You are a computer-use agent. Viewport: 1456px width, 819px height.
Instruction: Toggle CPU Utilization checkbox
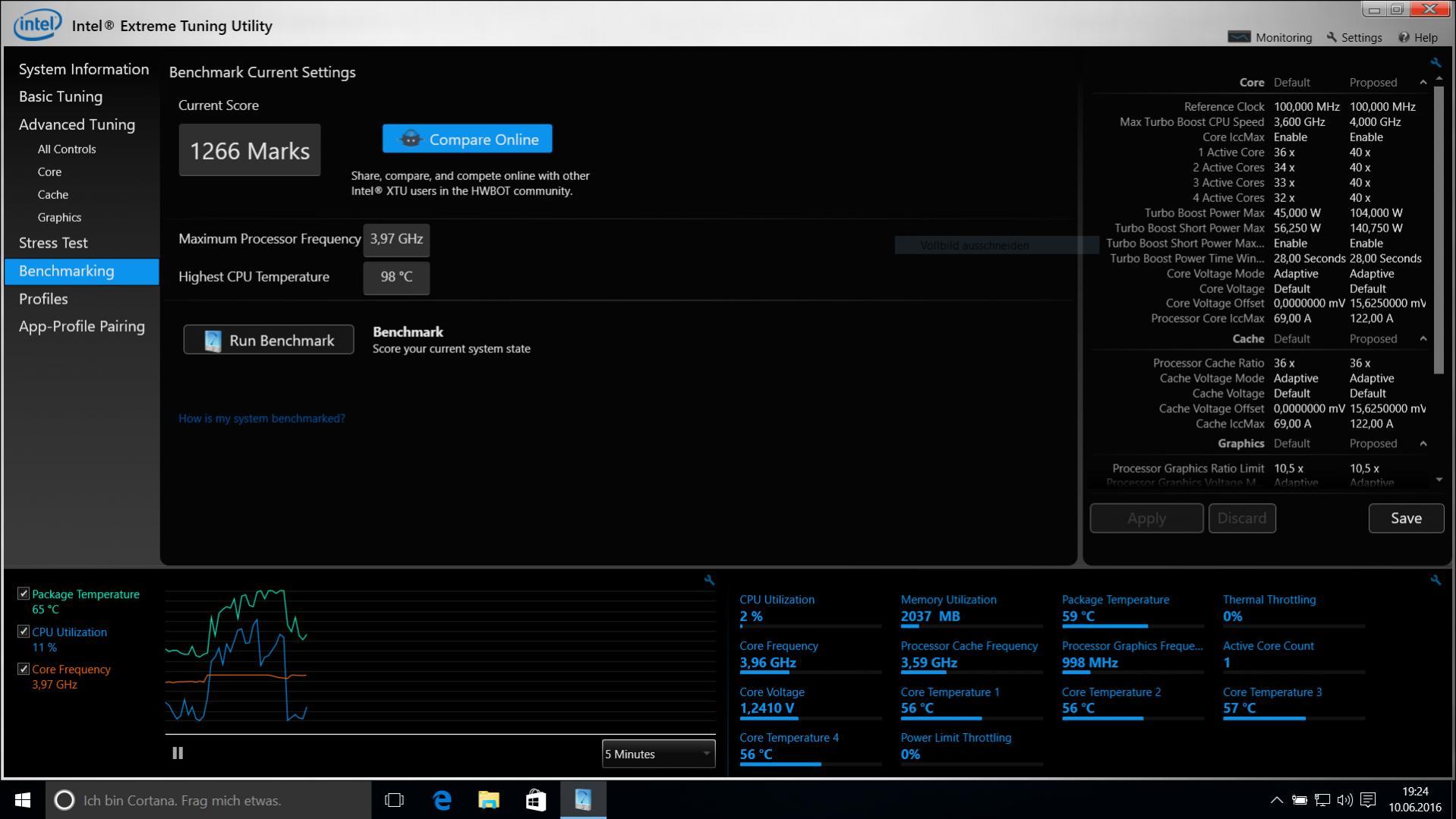click(x=24, y=632)
